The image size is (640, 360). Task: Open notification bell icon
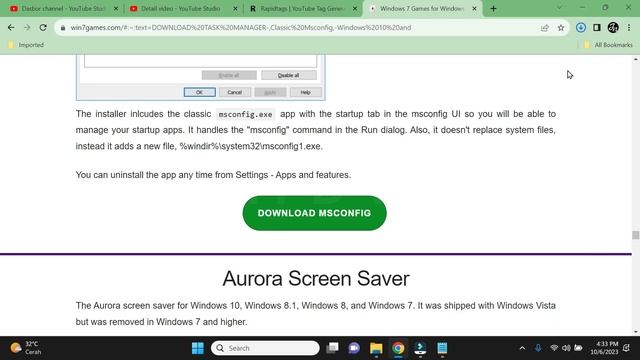(627, 348)
